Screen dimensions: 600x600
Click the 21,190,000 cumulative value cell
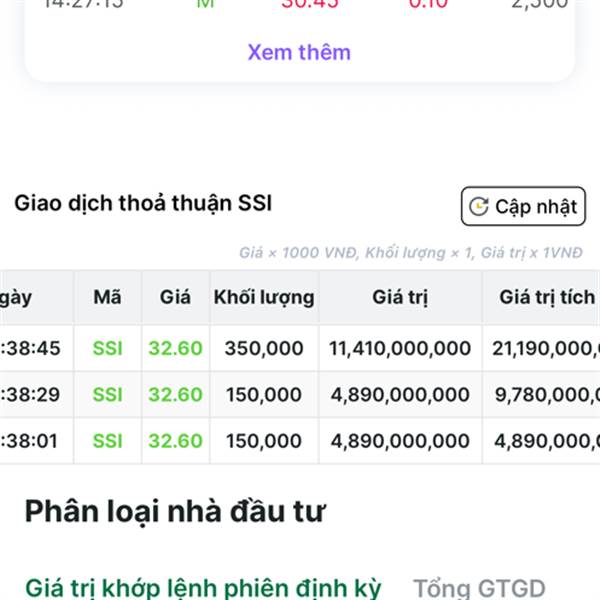point(545,349)
